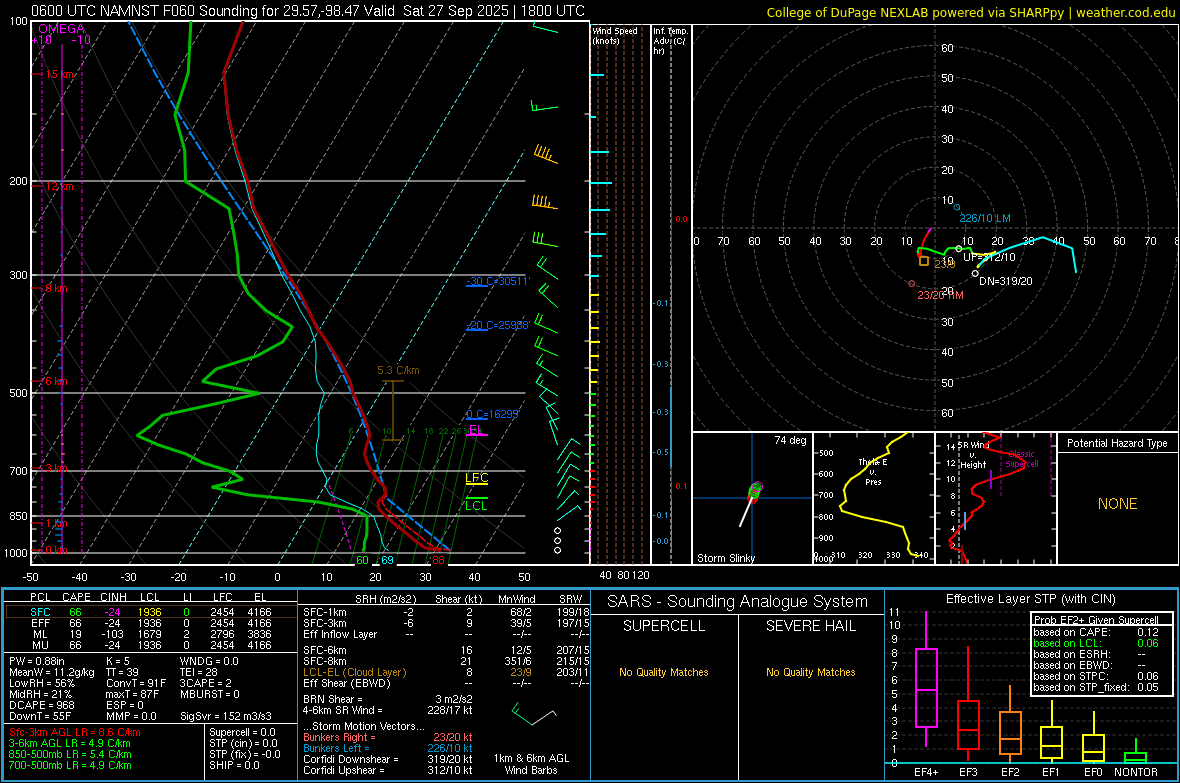Select the ML parcel row

(x=151, y=635)
